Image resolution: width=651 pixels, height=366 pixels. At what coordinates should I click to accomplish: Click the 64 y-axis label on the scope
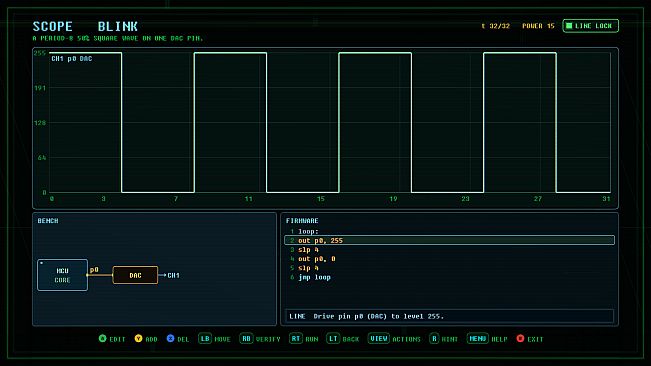coord(42,158)
